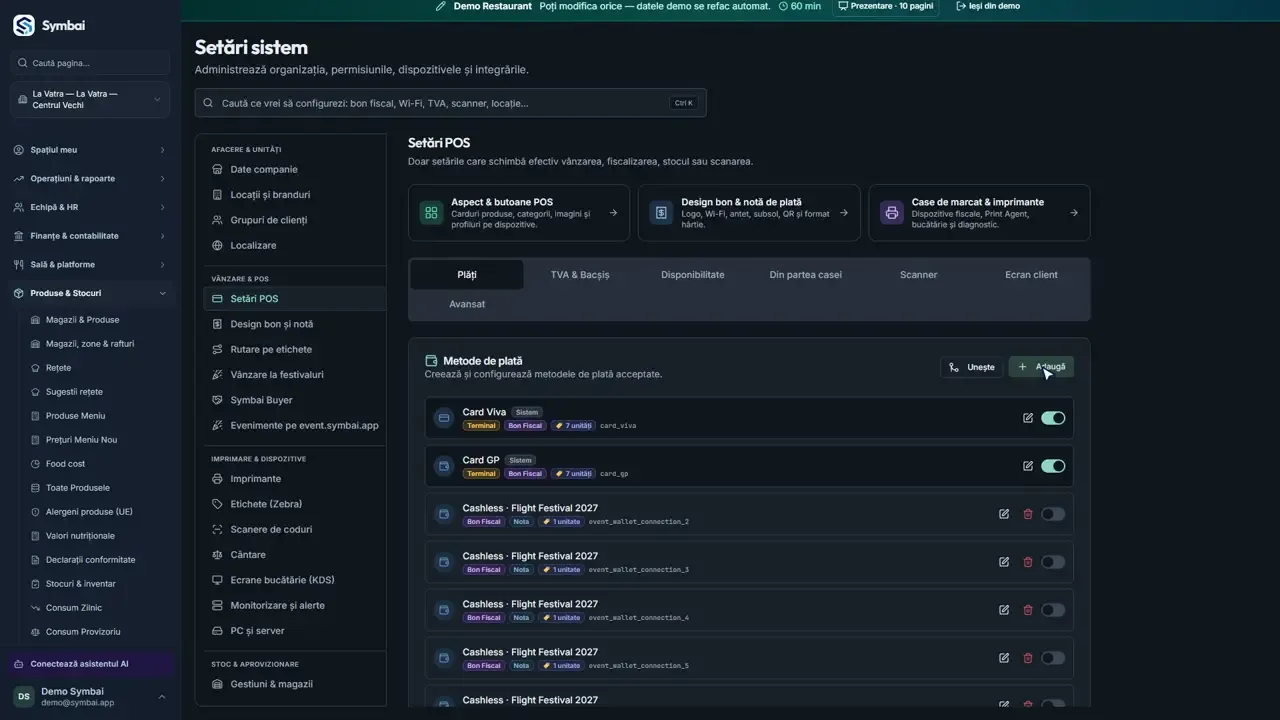Enable the event_wallet_connection_2 toggle

(1053, 514)
